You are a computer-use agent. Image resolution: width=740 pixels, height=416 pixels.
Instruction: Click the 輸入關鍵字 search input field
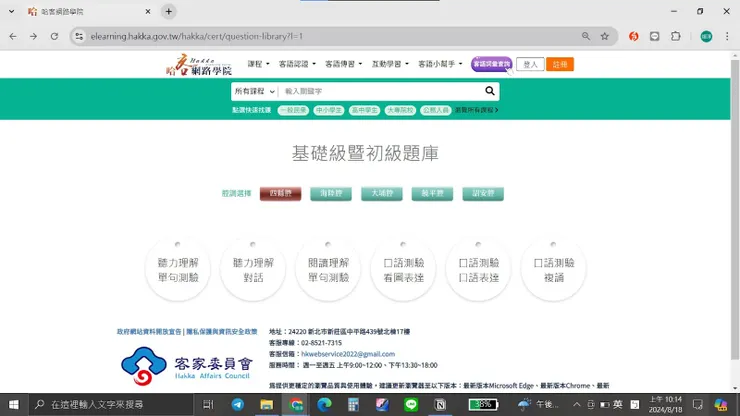pos(380,91)
